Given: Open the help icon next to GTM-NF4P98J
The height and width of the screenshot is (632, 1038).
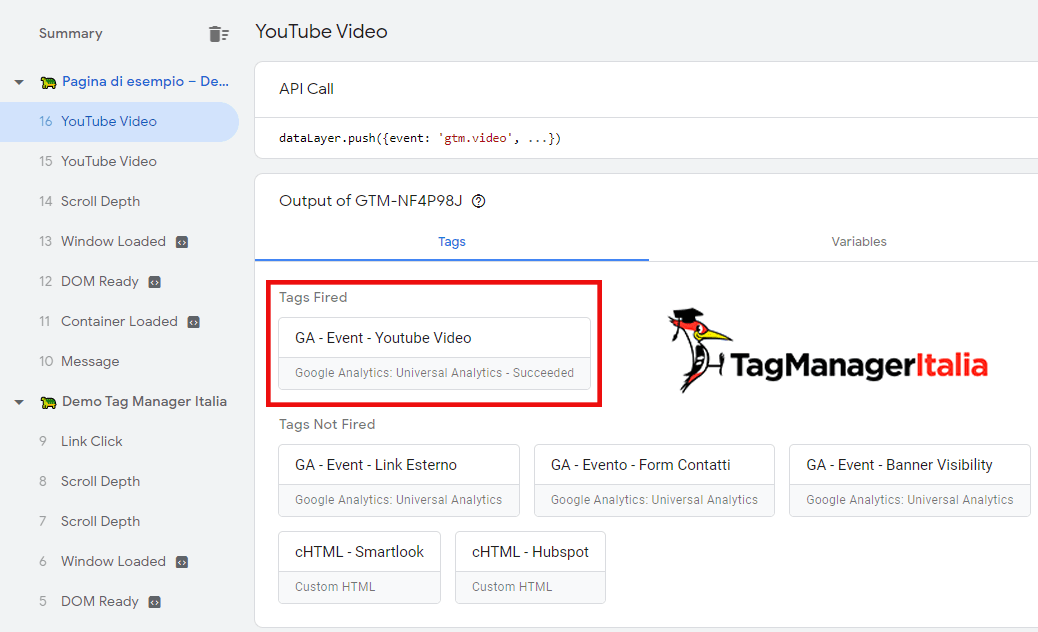Looking at the screenshot, I should coord(479,201).
